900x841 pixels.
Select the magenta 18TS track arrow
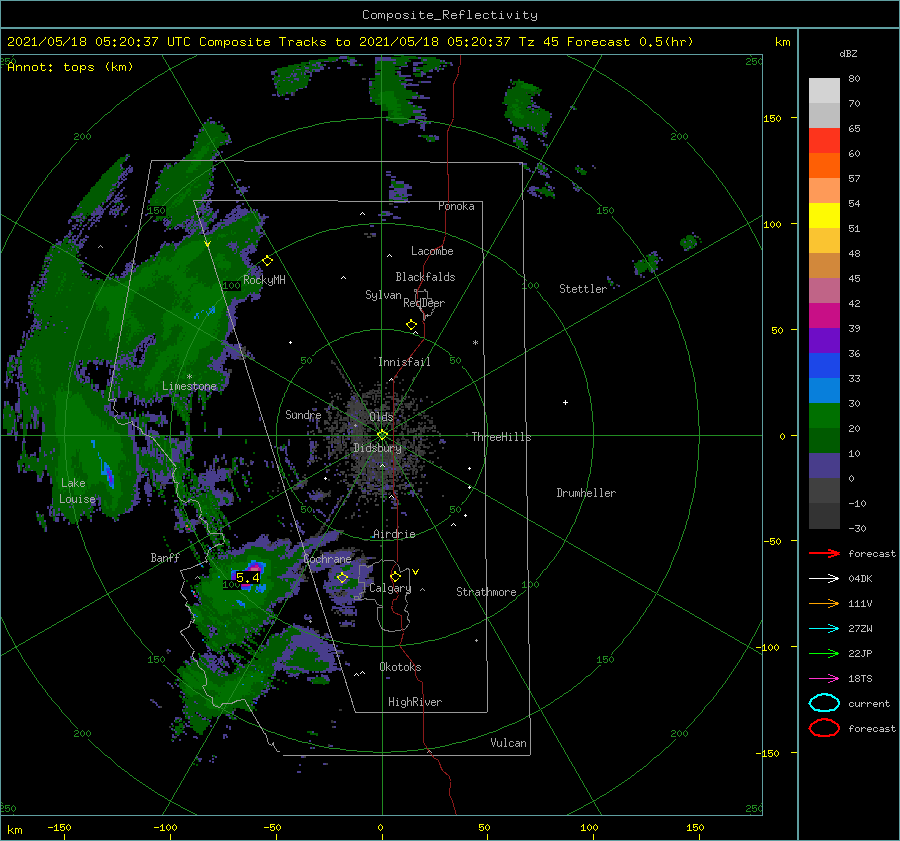[x=824, y=679]
